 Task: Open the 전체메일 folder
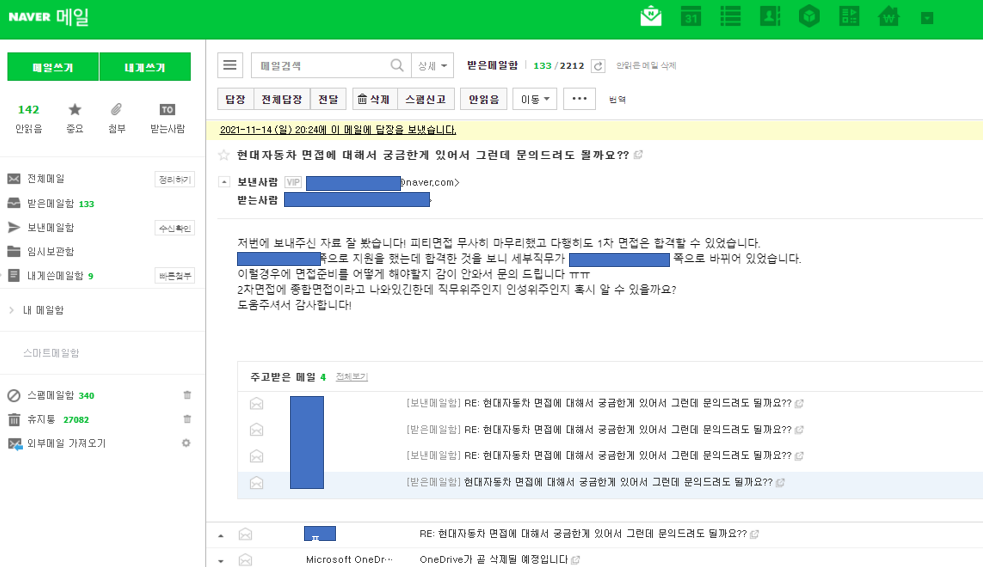point(46,179)
